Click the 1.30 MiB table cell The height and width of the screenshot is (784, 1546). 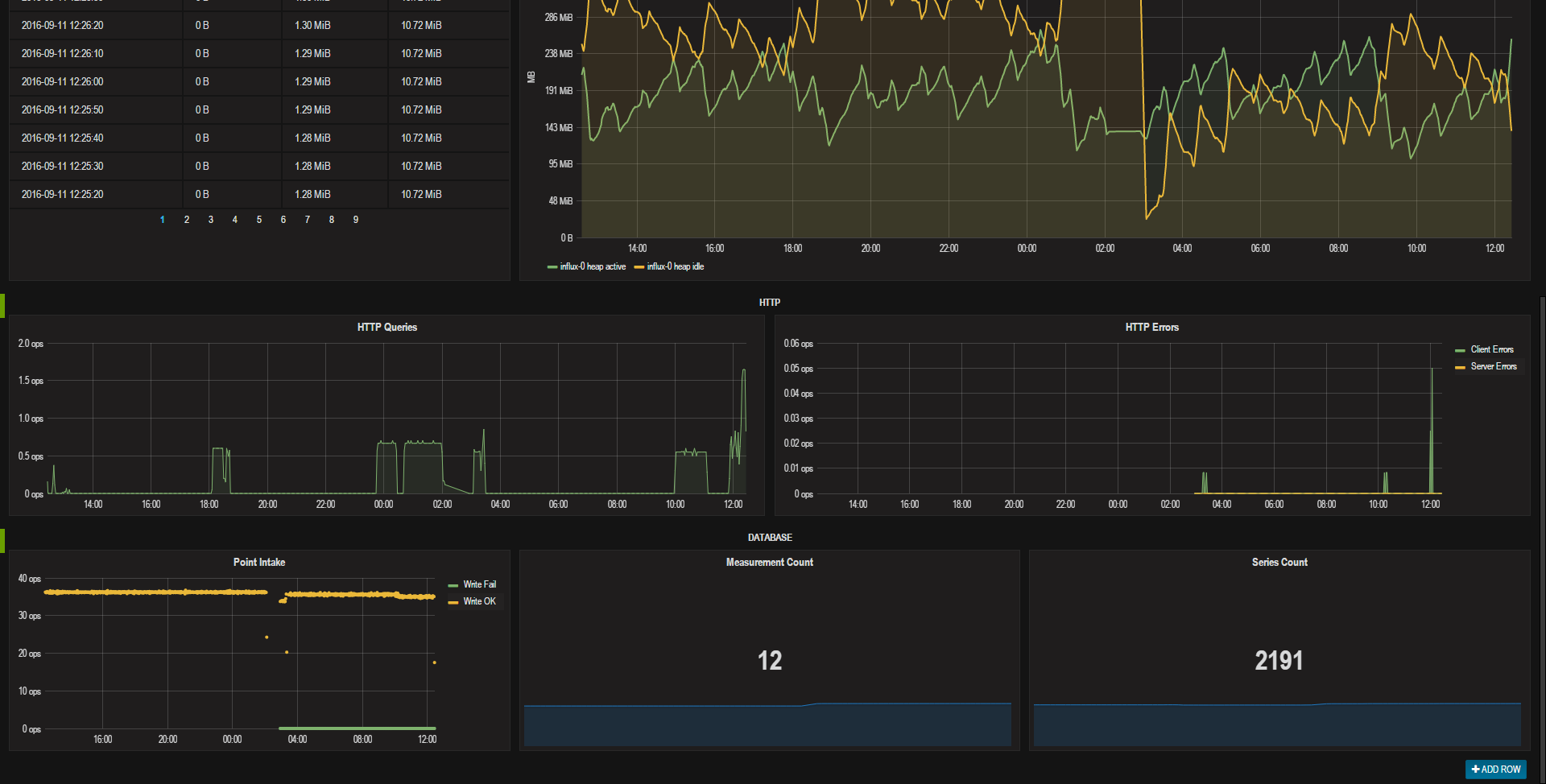335,25
